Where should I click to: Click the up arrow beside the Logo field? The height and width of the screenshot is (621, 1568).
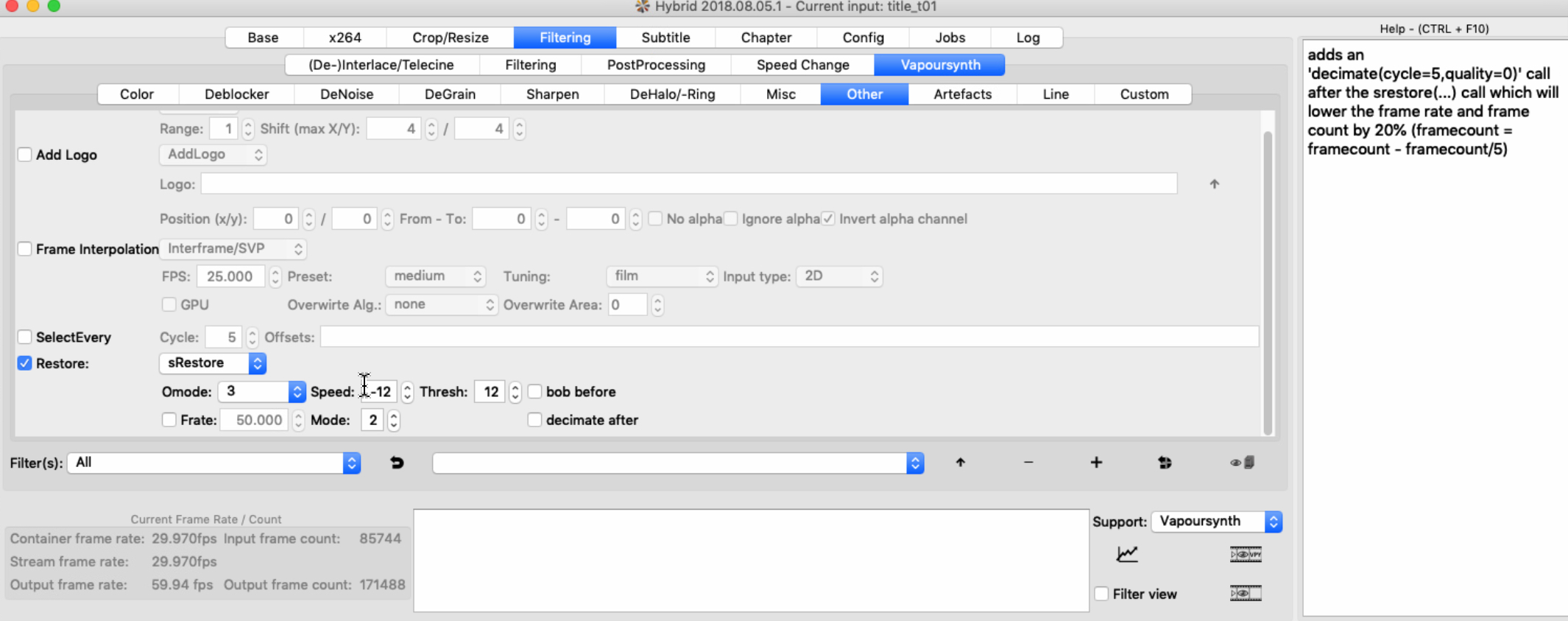(1214, 183)
